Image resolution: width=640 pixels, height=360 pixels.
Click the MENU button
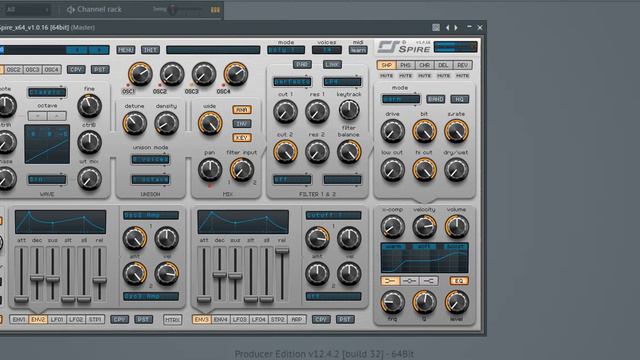tap(126, 50)
